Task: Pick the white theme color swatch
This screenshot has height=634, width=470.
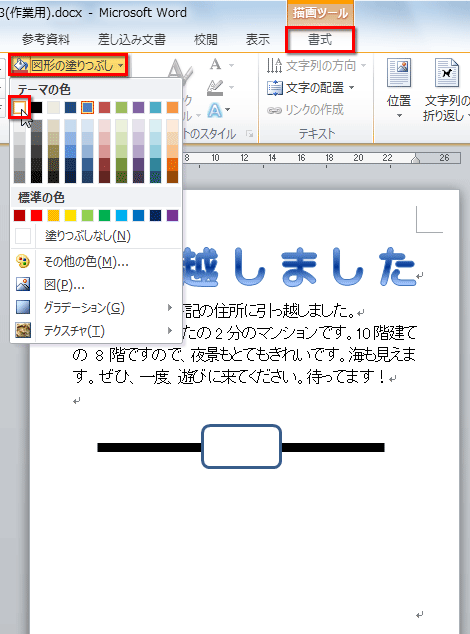Action: (19, 107)
